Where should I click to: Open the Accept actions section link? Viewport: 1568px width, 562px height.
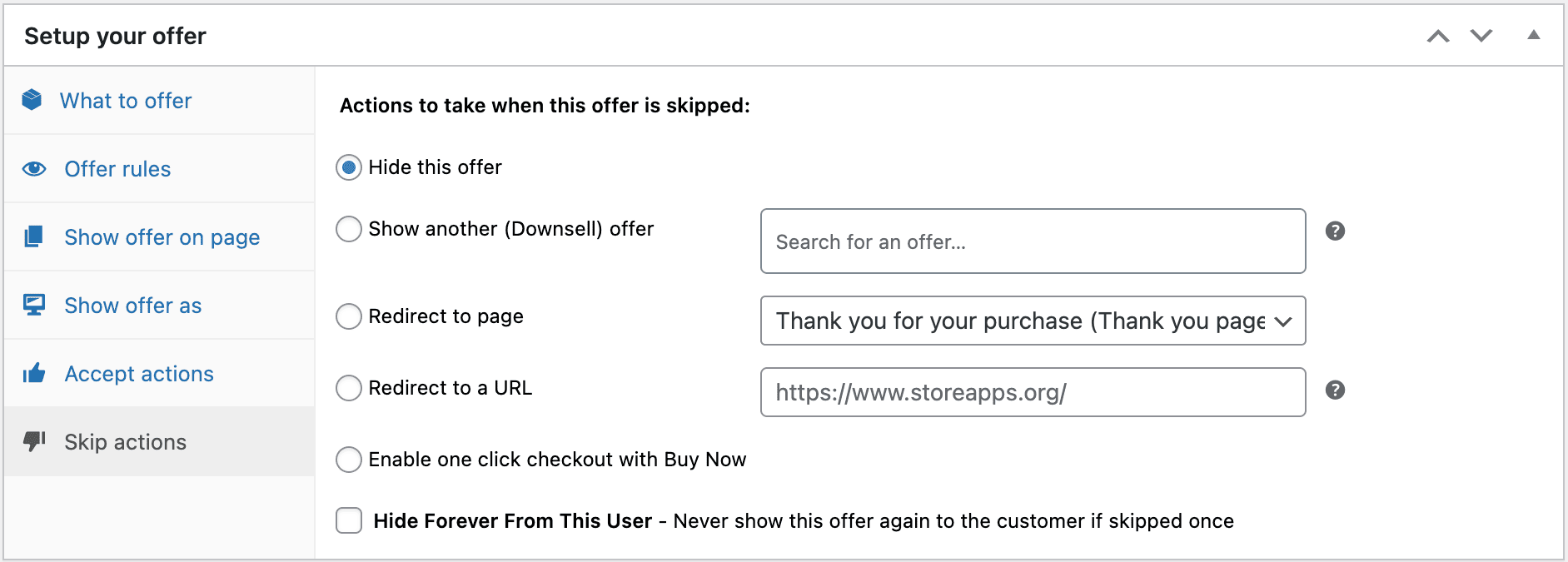tap(139, 374)
